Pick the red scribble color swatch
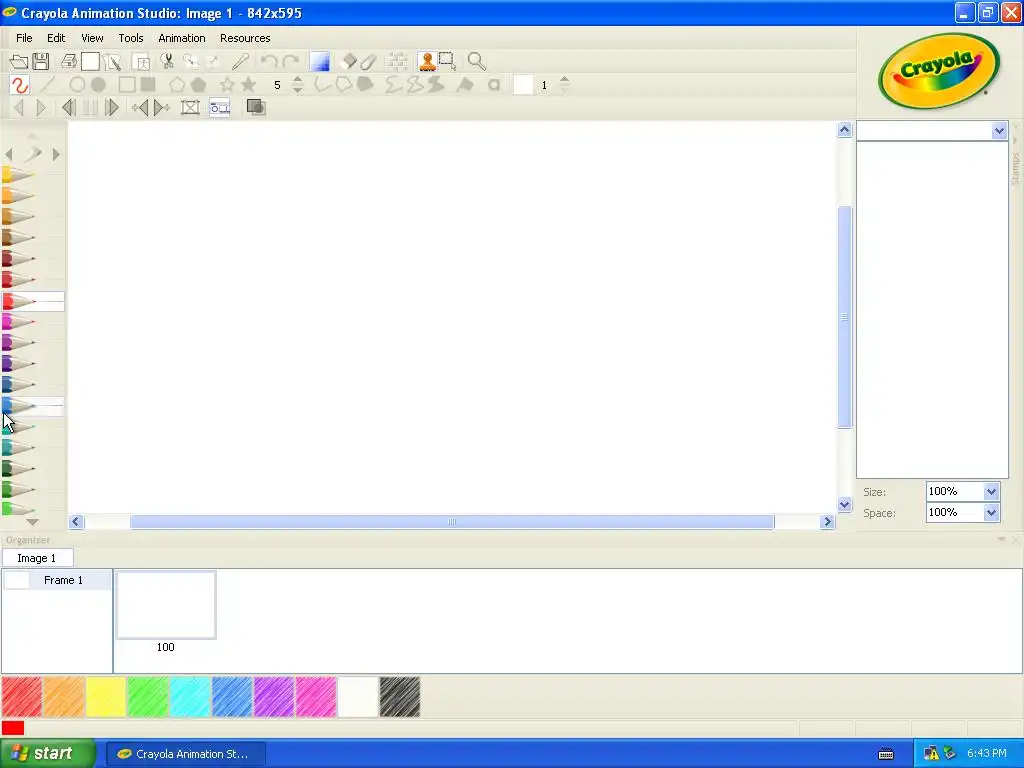Image resolution: width=1024 pixels, height=768 pixels. (22, 697)
